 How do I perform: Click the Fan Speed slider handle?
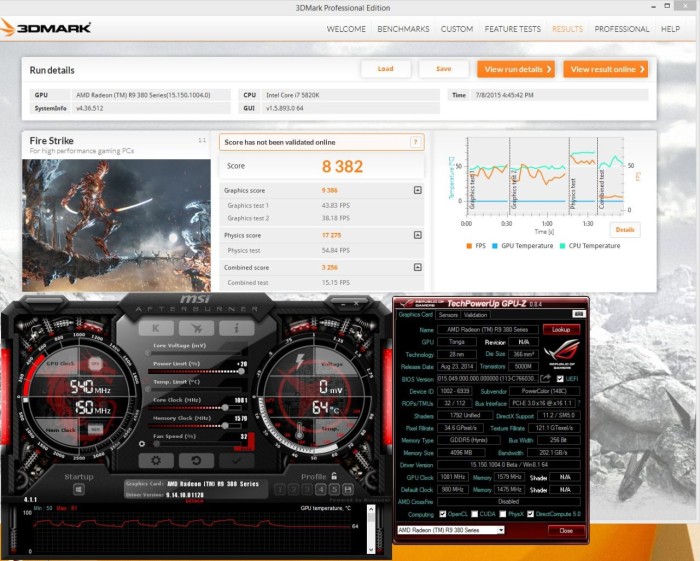(x=156, y=444)
